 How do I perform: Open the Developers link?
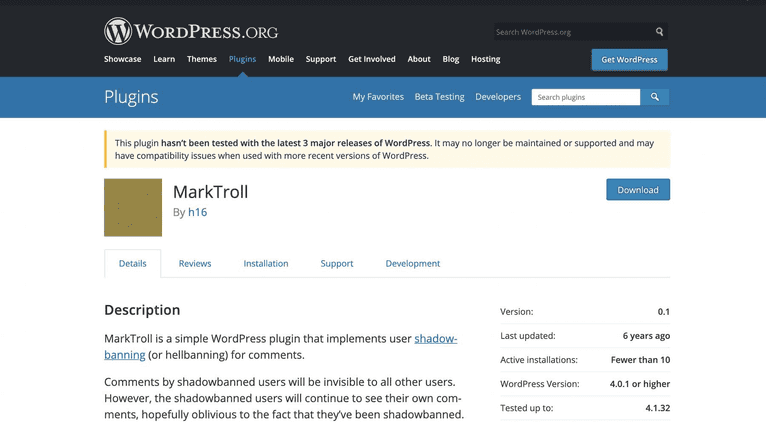pyautogui.click(x=498, y=97)
